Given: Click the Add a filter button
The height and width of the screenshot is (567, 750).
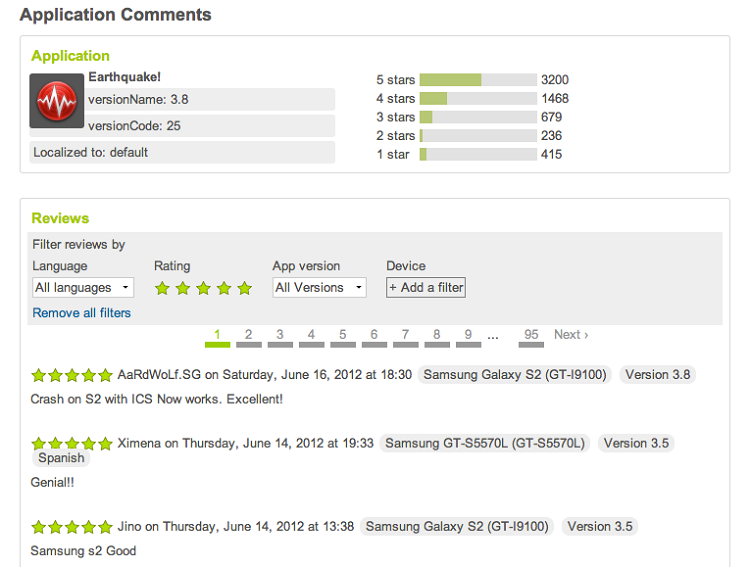Looking at the screenshot, I should point(426,288).
